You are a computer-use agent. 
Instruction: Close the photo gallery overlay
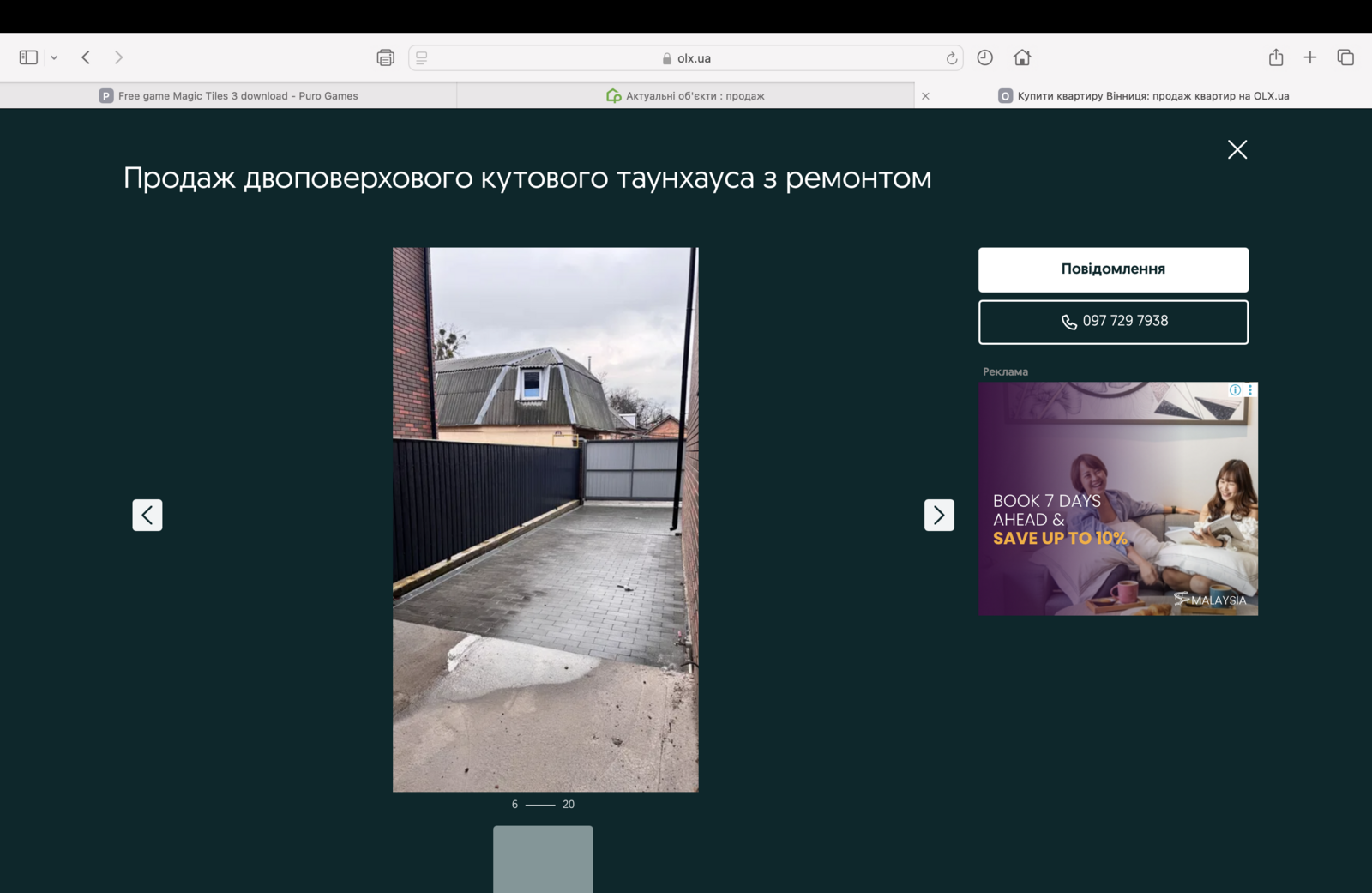coord(1237,149)
